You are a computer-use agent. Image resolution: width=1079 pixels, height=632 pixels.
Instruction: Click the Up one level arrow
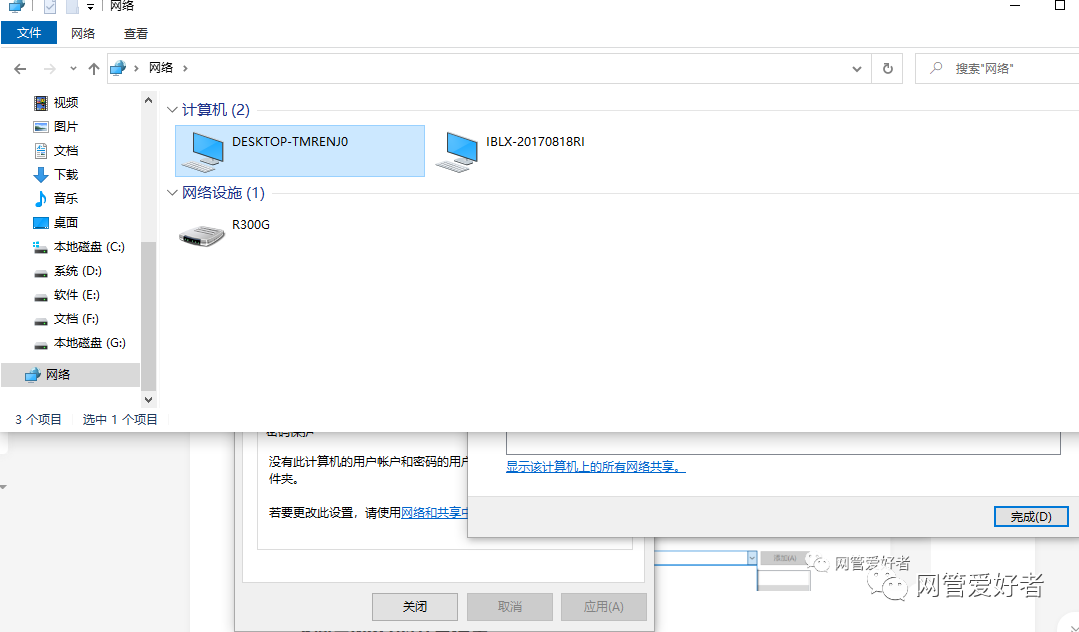[x=94, y=69]
